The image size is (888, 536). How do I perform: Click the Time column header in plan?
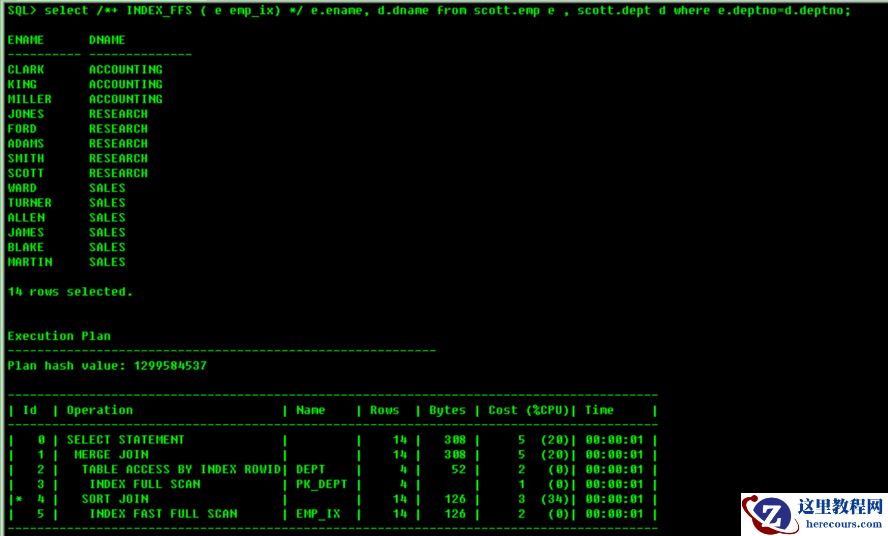click(x=599, y=410)
